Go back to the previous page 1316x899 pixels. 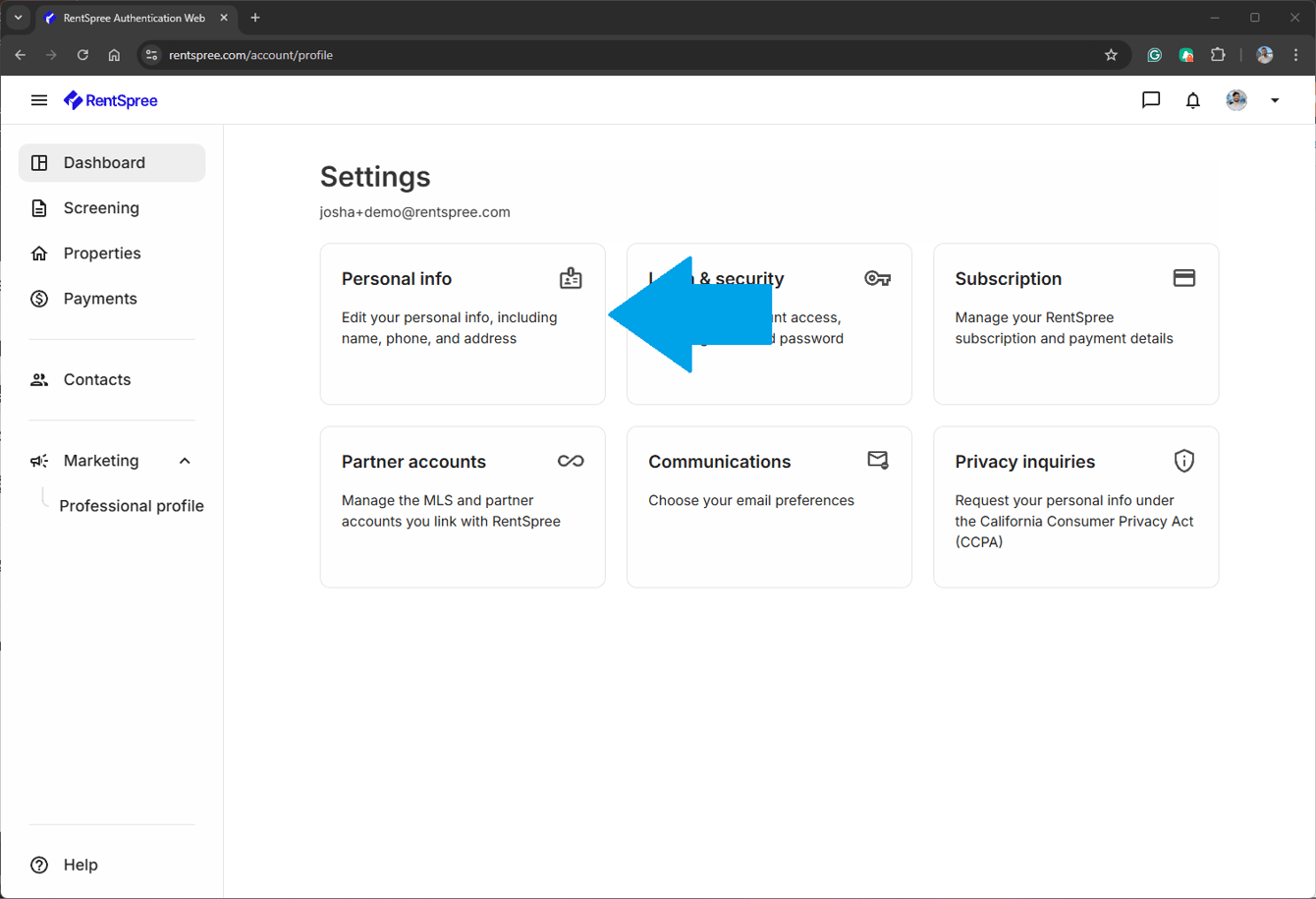click(x=21, y=55)
